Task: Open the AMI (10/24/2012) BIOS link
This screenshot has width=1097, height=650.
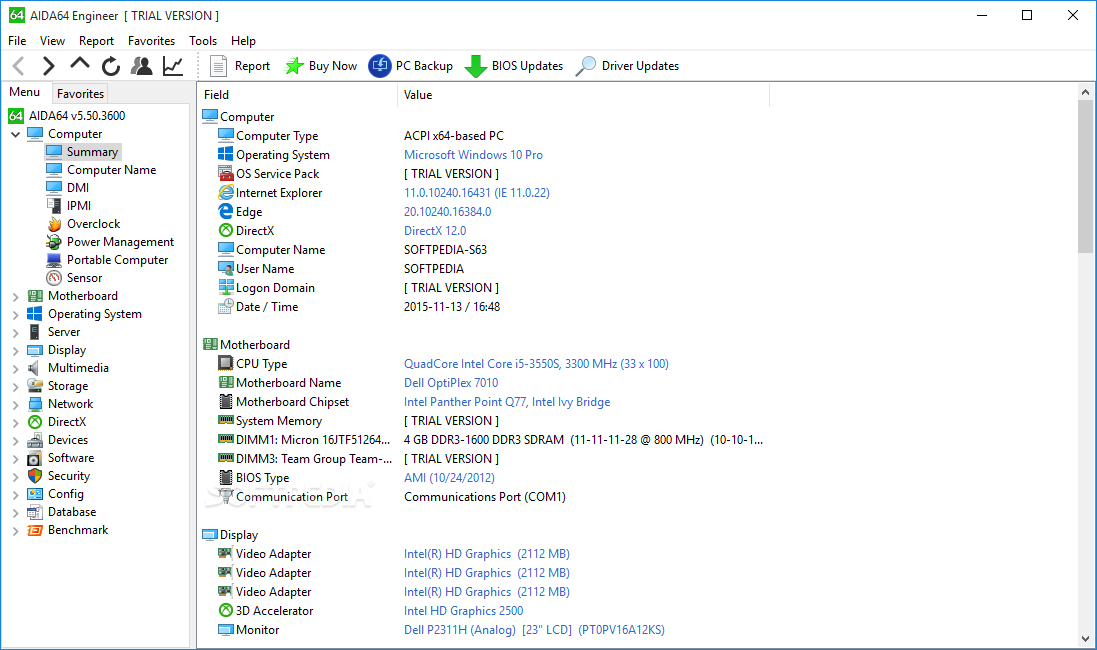Action: (449, 477)
